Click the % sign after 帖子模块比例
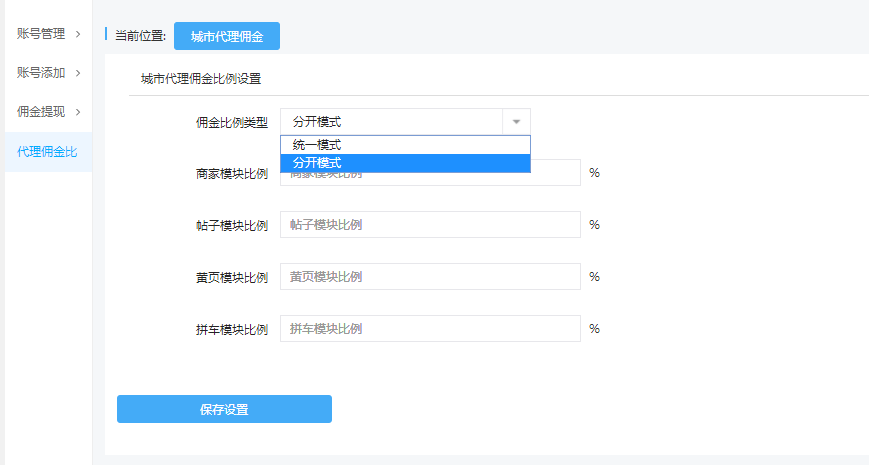This screenshot has width=869, height=465. 594,224
